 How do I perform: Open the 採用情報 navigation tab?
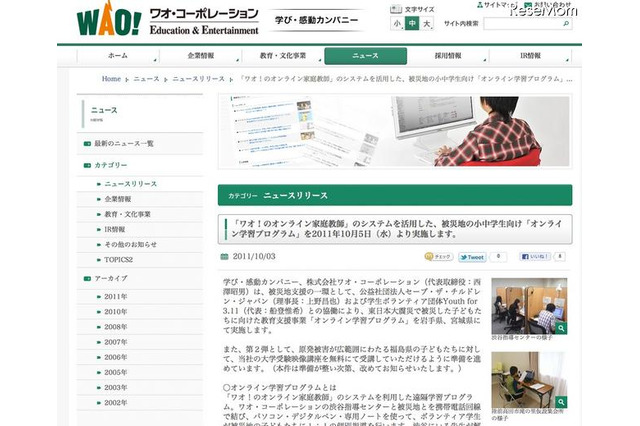point(448,56)
